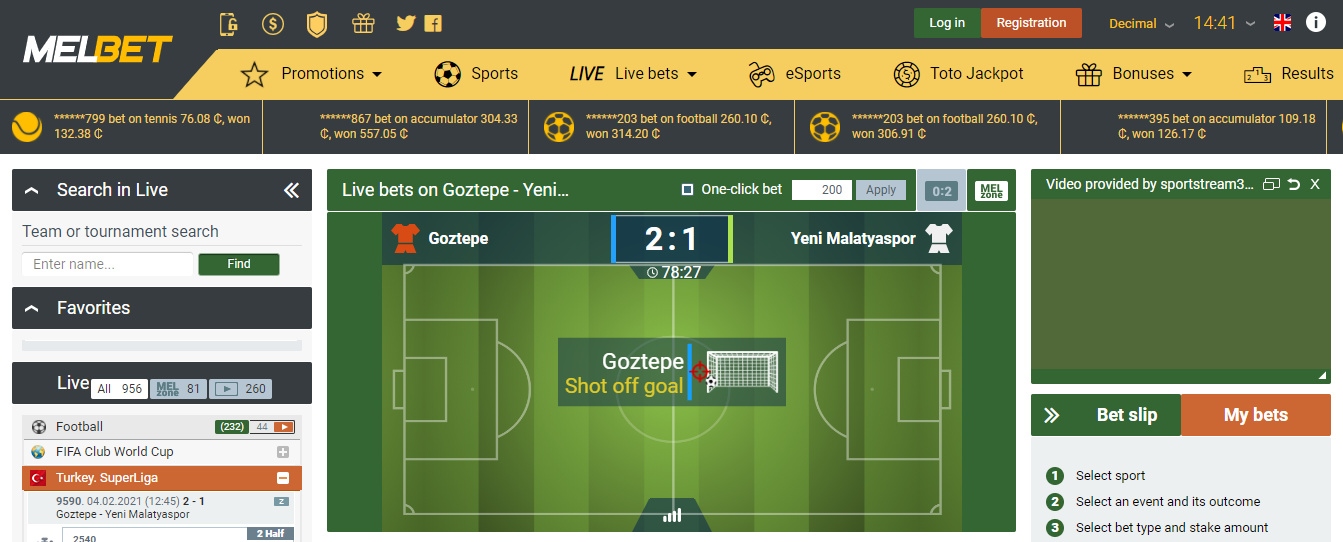
Task: Open the mobile app icon in header
Action: pyautogui.click(x=229, y=23)
